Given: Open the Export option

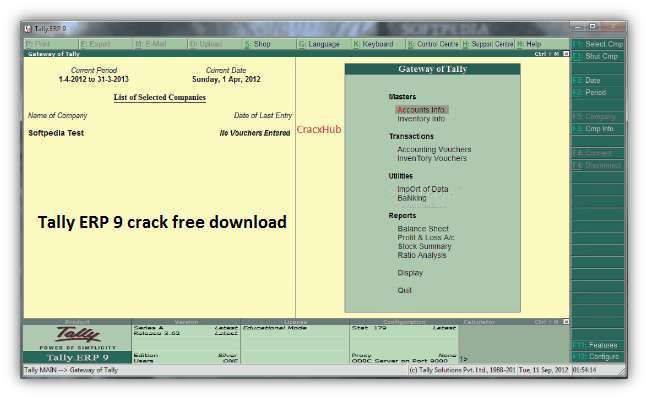Looking at the screenshot, I should click(x=105, y=44).
